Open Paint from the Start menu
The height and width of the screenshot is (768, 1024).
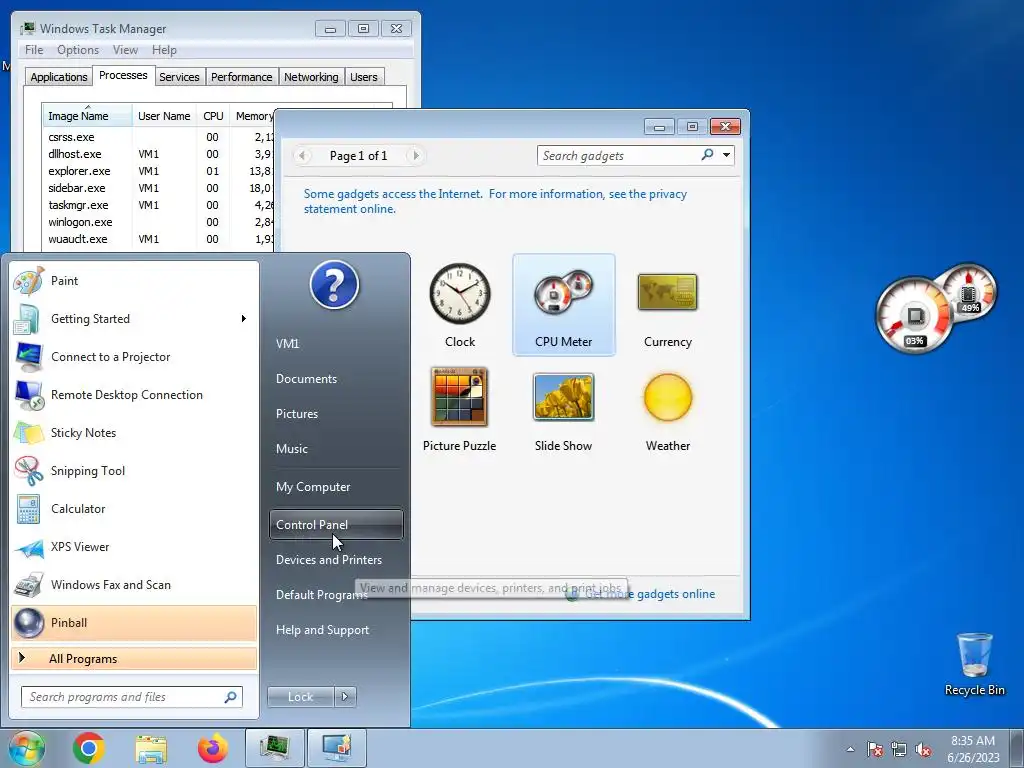coord(134,281)
